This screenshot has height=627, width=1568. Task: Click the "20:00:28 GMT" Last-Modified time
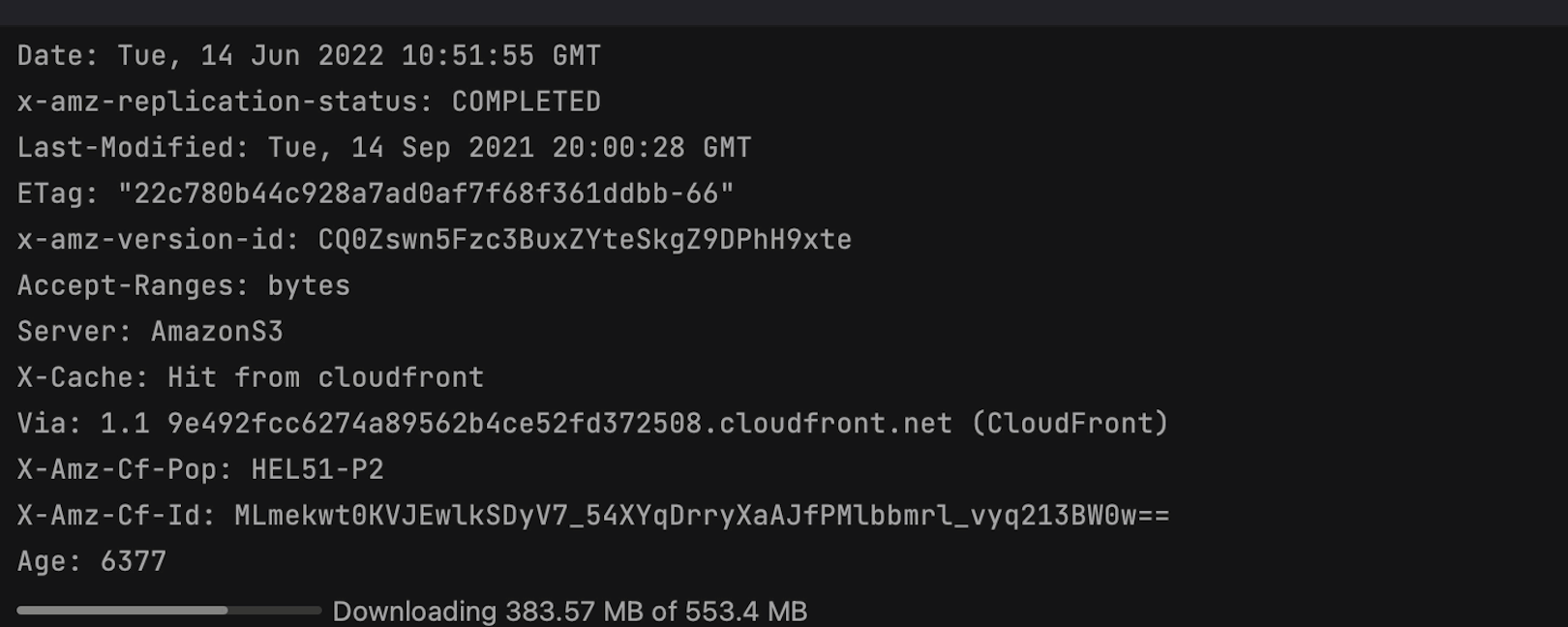point(650,148)
